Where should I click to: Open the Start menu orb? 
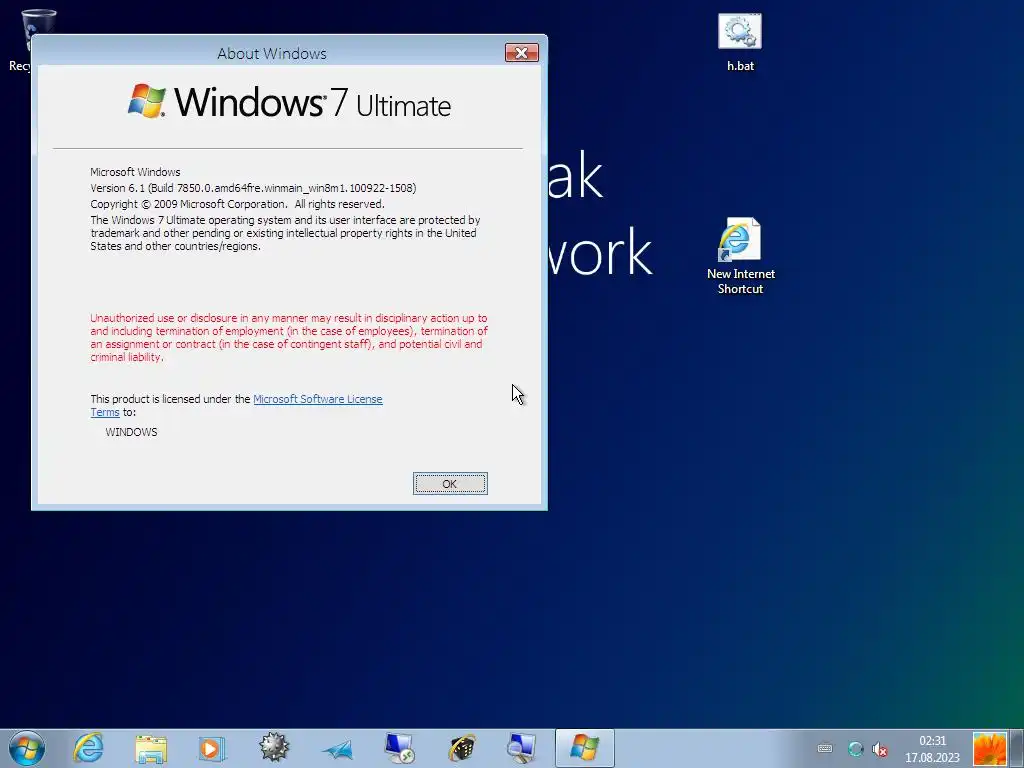(x=27, y=748)
